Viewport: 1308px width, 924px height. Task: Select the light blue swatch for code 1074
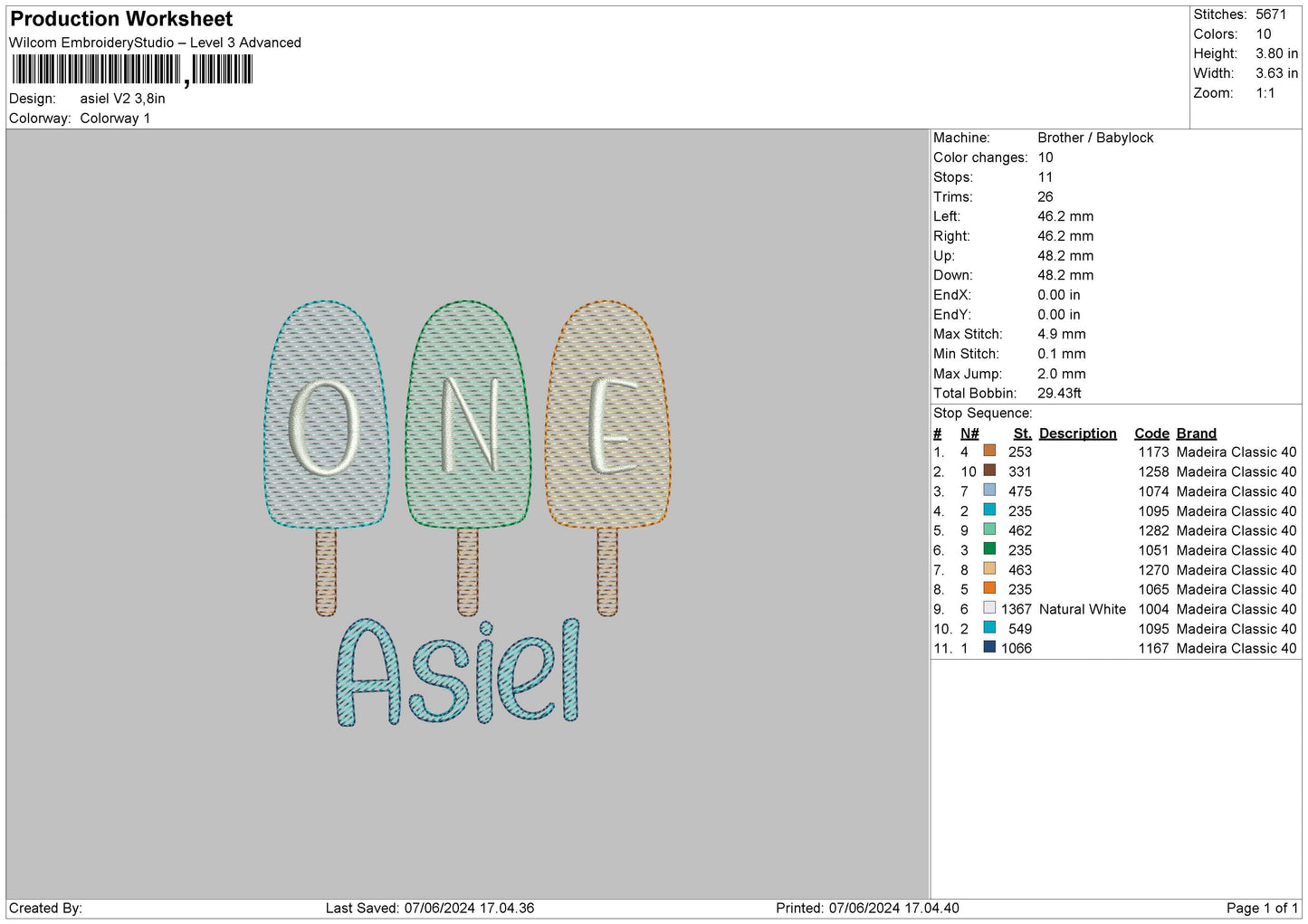[989, 491]
